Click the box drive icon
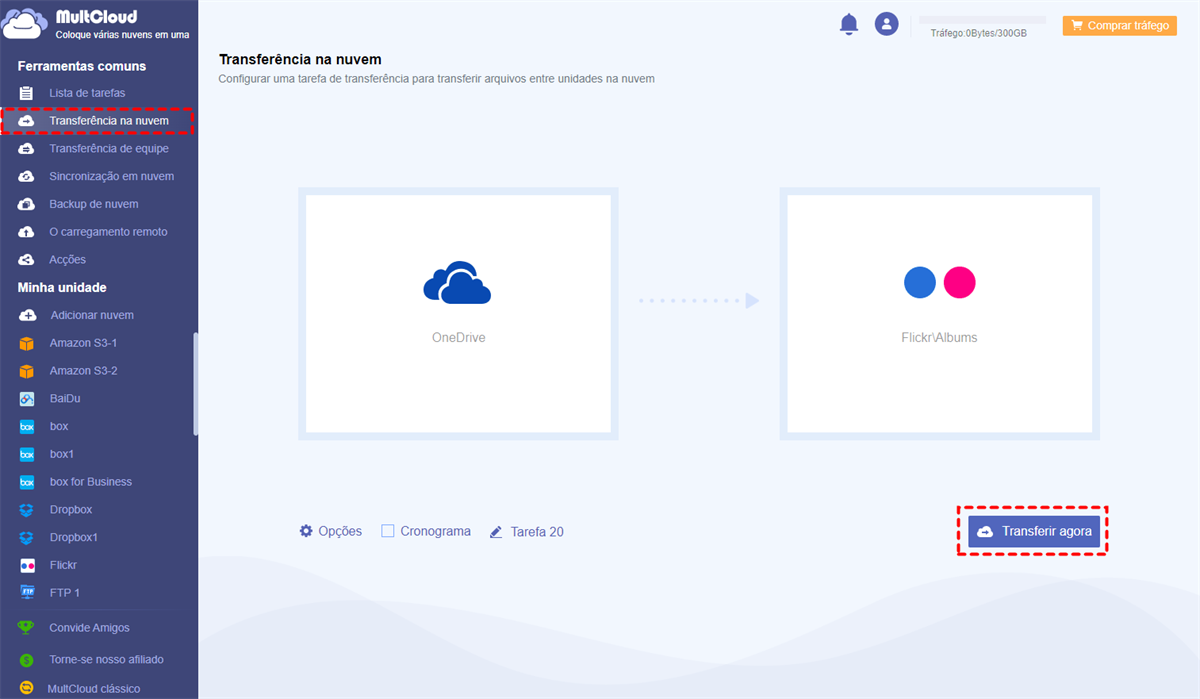This screenshot has width=1200, height=699. [27, 426]
